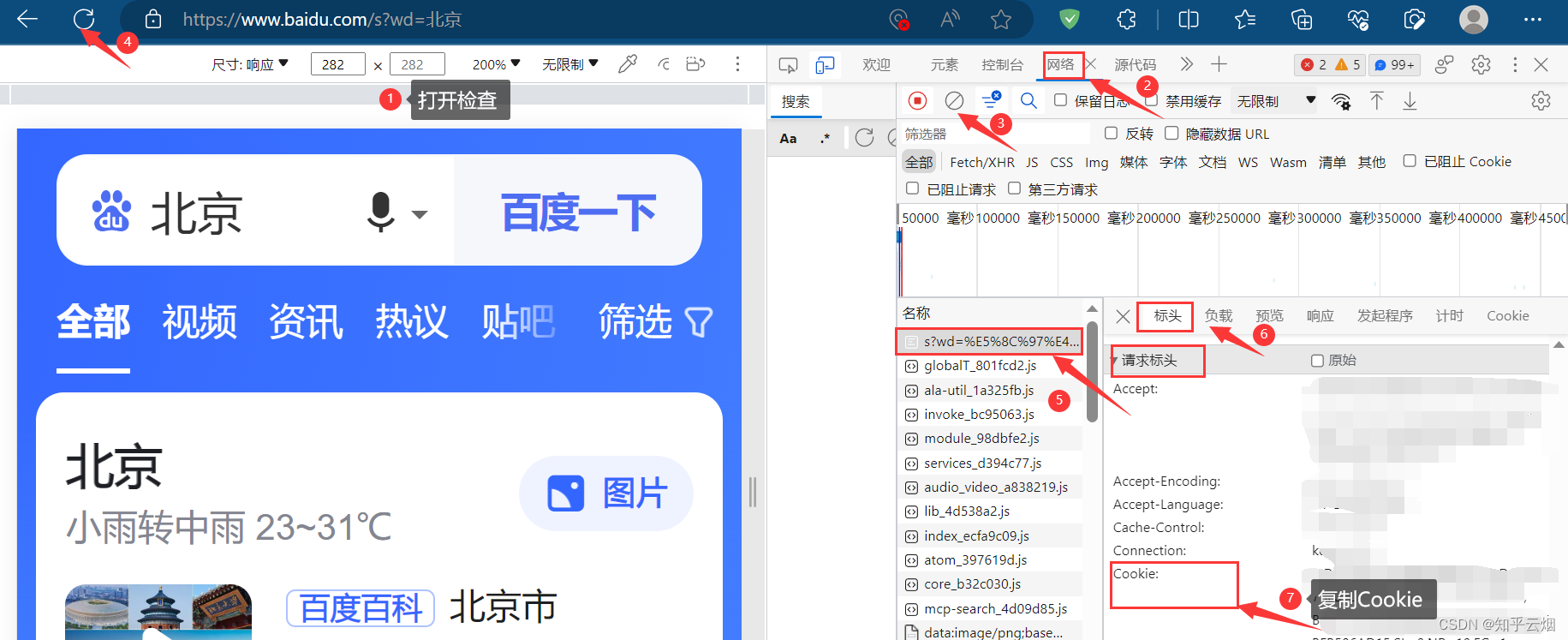Image resolution: width=1568 pixels, height=640 pixels.
Task: Click 图片 button on 北京 card
Action: (x=606, y=493)
